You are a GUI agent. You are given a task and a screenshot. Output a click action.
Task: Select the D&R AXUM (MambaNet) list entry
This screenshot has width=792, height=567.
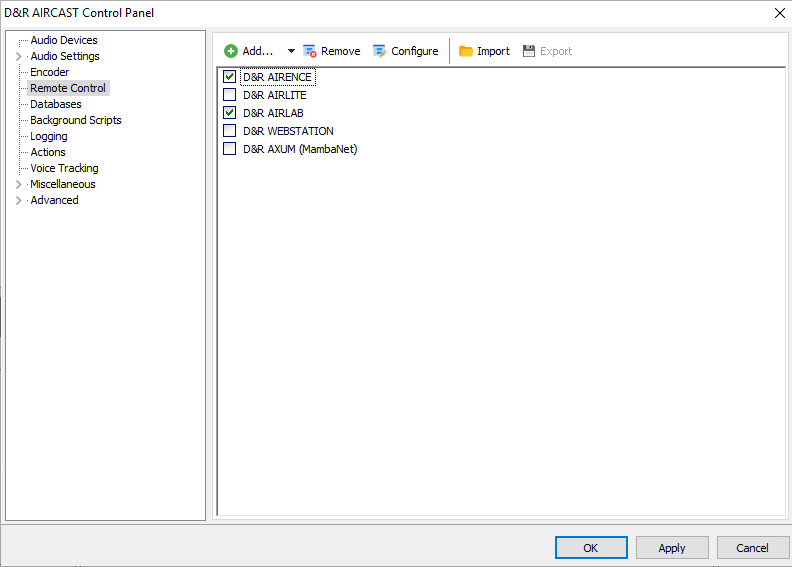click(x=300, y=149)
